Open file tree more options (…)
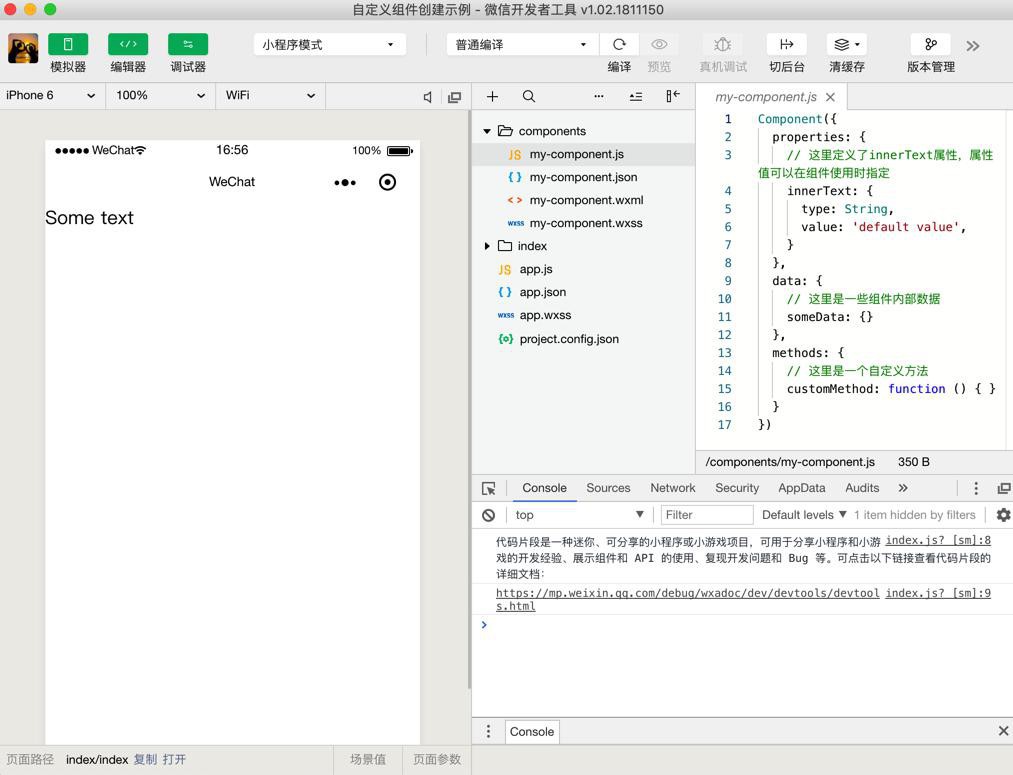Screen dimensions: 1013x775 pos(599,96)
